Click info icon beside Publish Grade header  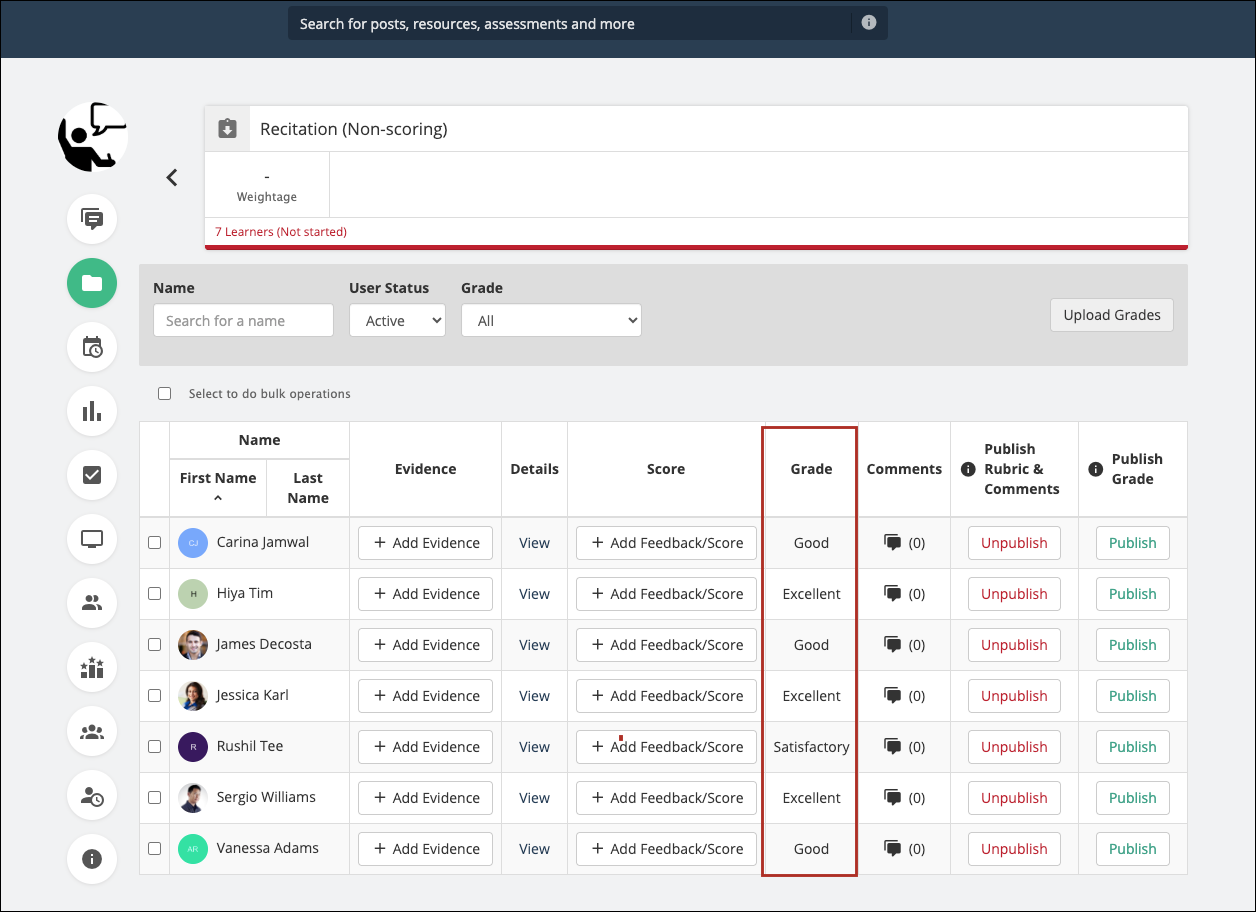pos(1095,469)
